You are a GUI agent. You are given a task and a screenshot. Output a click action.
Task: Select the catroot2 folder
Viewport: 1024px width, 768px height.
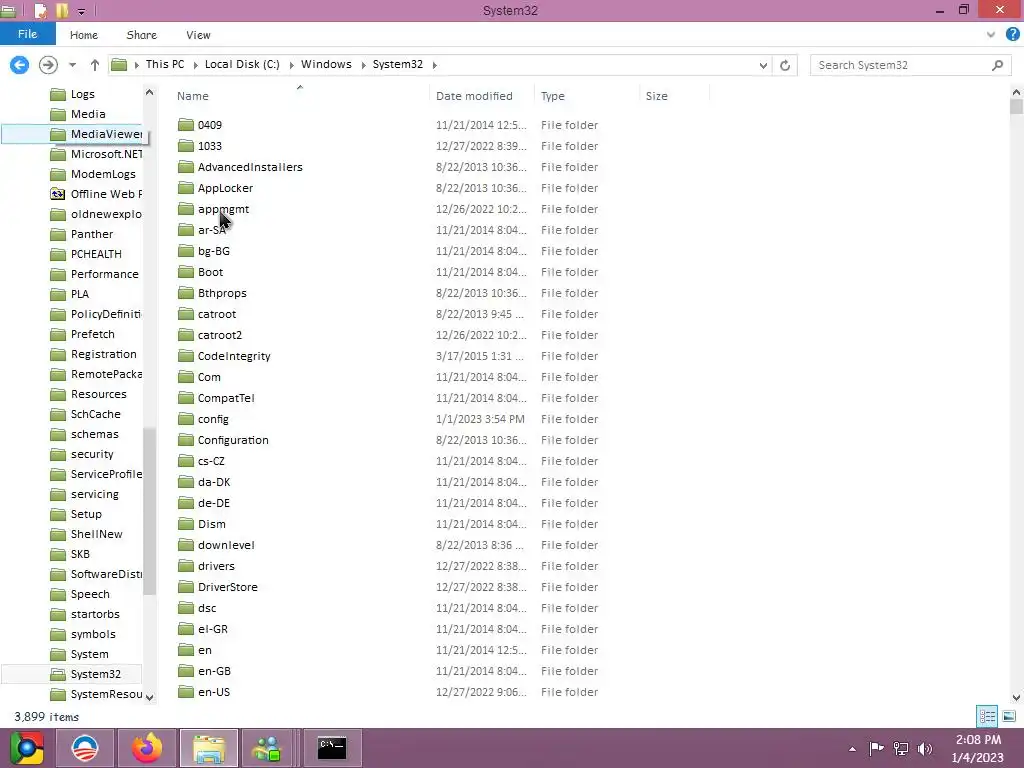[219, 335]
